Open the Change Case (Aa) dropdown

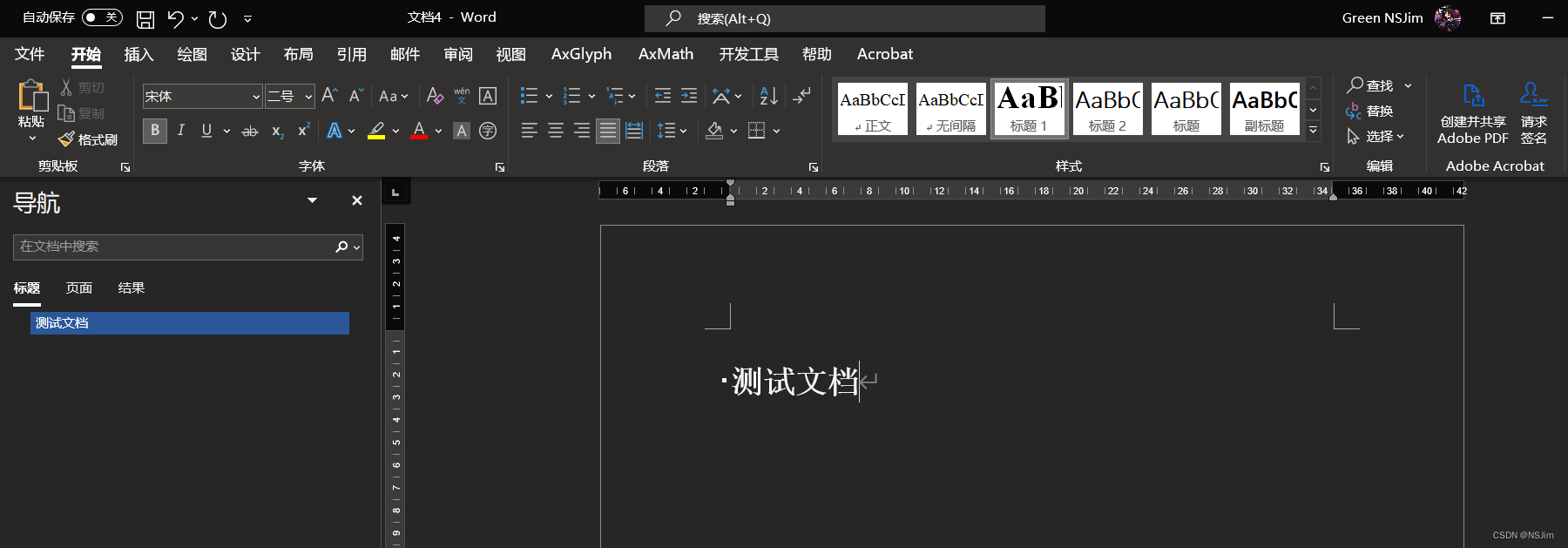click(394, 96)
